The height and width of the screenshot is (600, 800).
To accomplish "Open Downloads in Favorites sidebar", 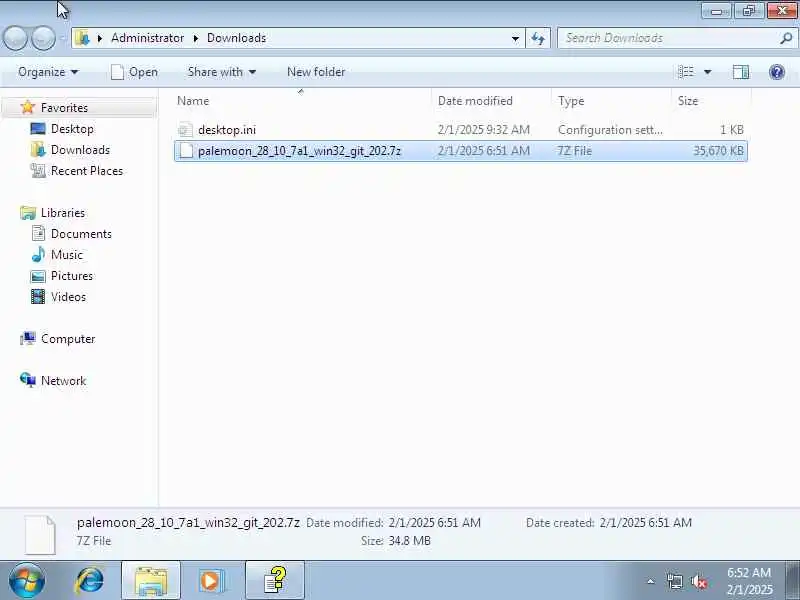I will pos(80,150).
